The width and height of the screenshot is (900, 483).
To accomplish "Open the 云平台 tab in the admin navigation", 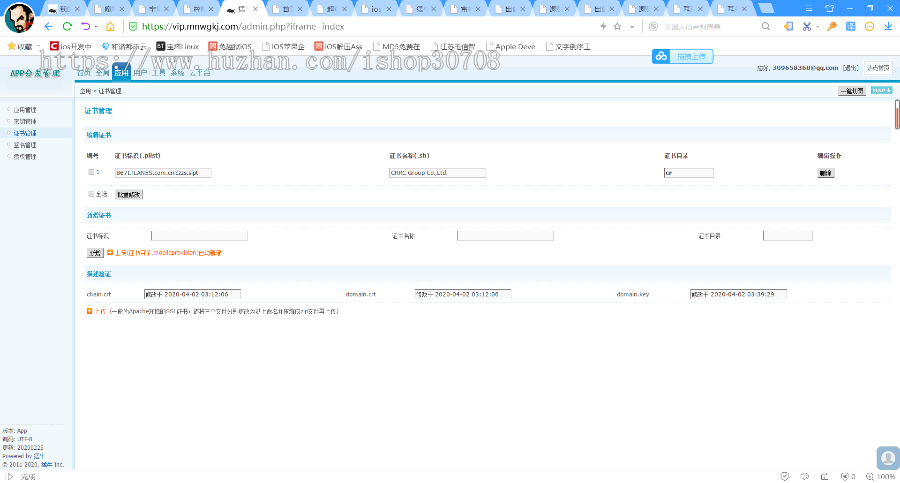I will pos(200,73).
